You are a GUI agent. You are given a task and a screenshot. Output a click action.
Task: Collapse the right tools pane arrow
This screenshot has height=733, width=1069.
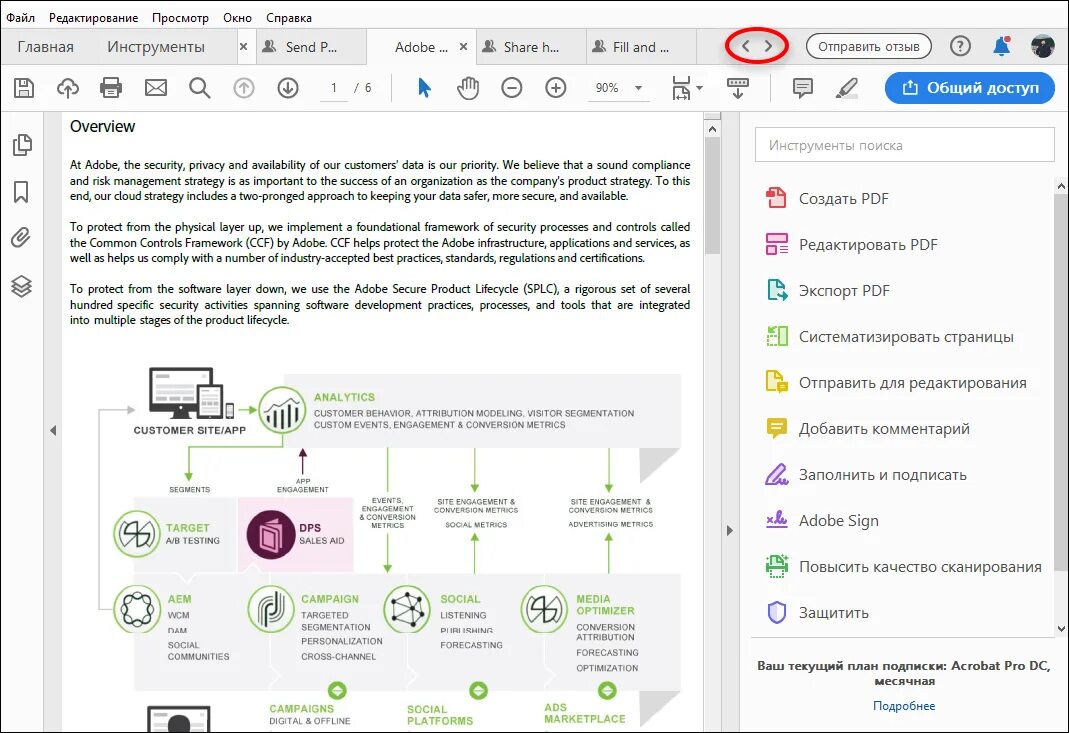coord(729,530)
